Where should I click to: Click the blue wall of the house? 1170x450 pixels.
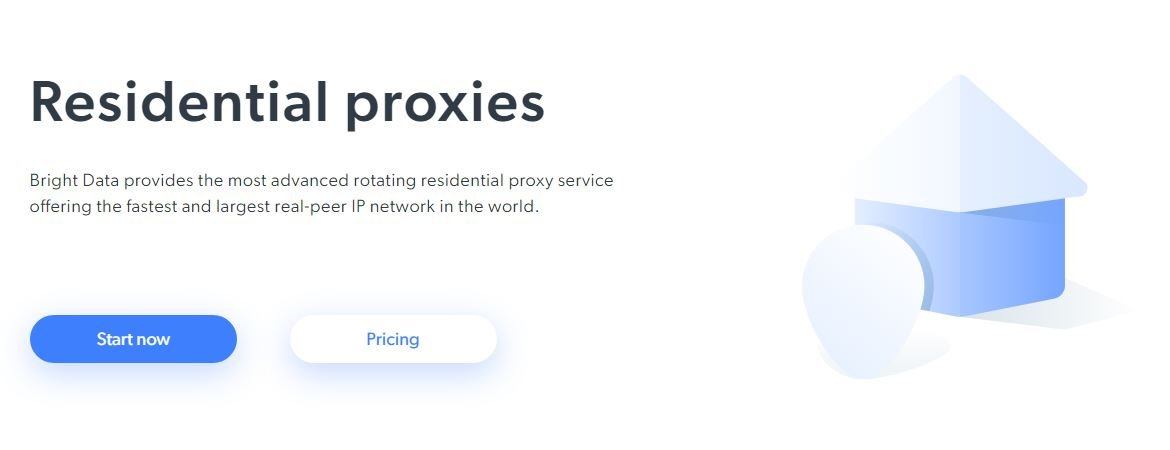coord(990,260)
